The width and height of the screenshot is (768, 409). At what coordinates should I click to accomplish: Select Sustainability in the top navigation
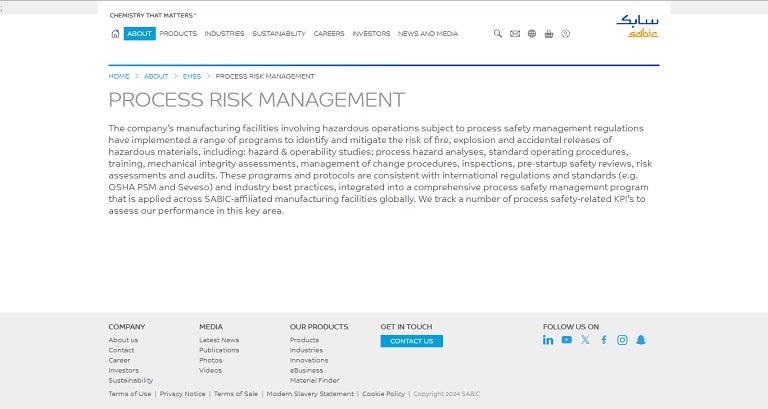coord(279,33)
